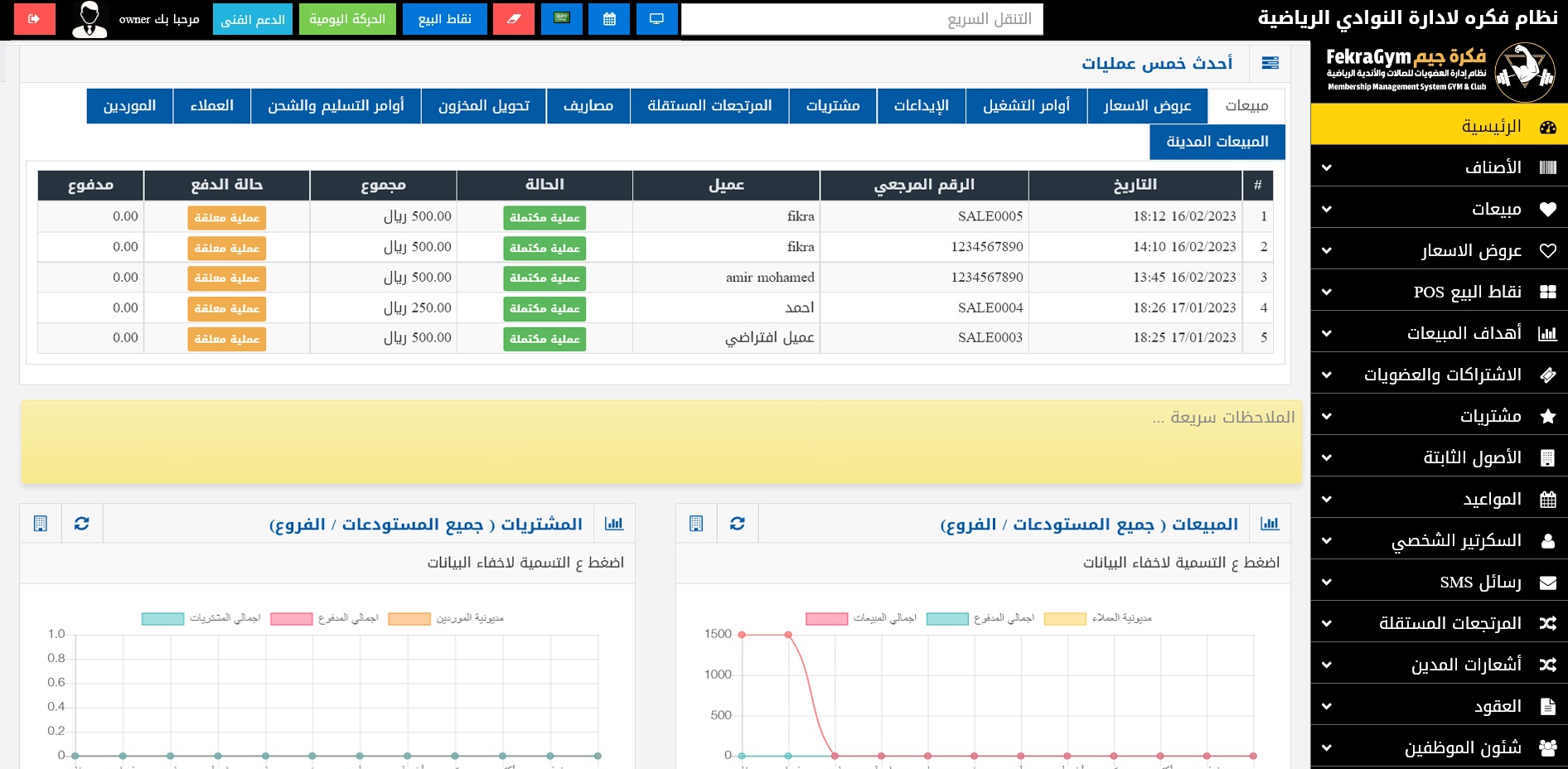
Task: Click the red eraser icon button
Action: (x=513, y=18)
